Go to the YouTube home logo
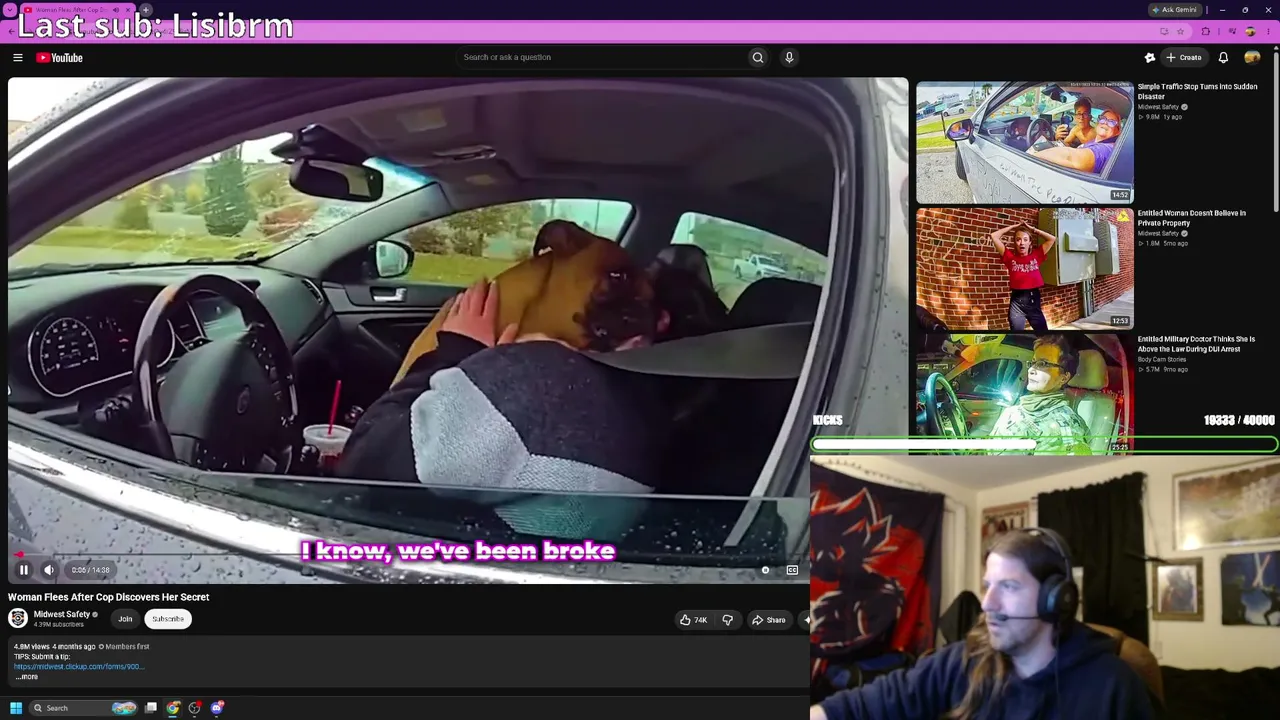The image size is (1280, 720). [59, 58]
